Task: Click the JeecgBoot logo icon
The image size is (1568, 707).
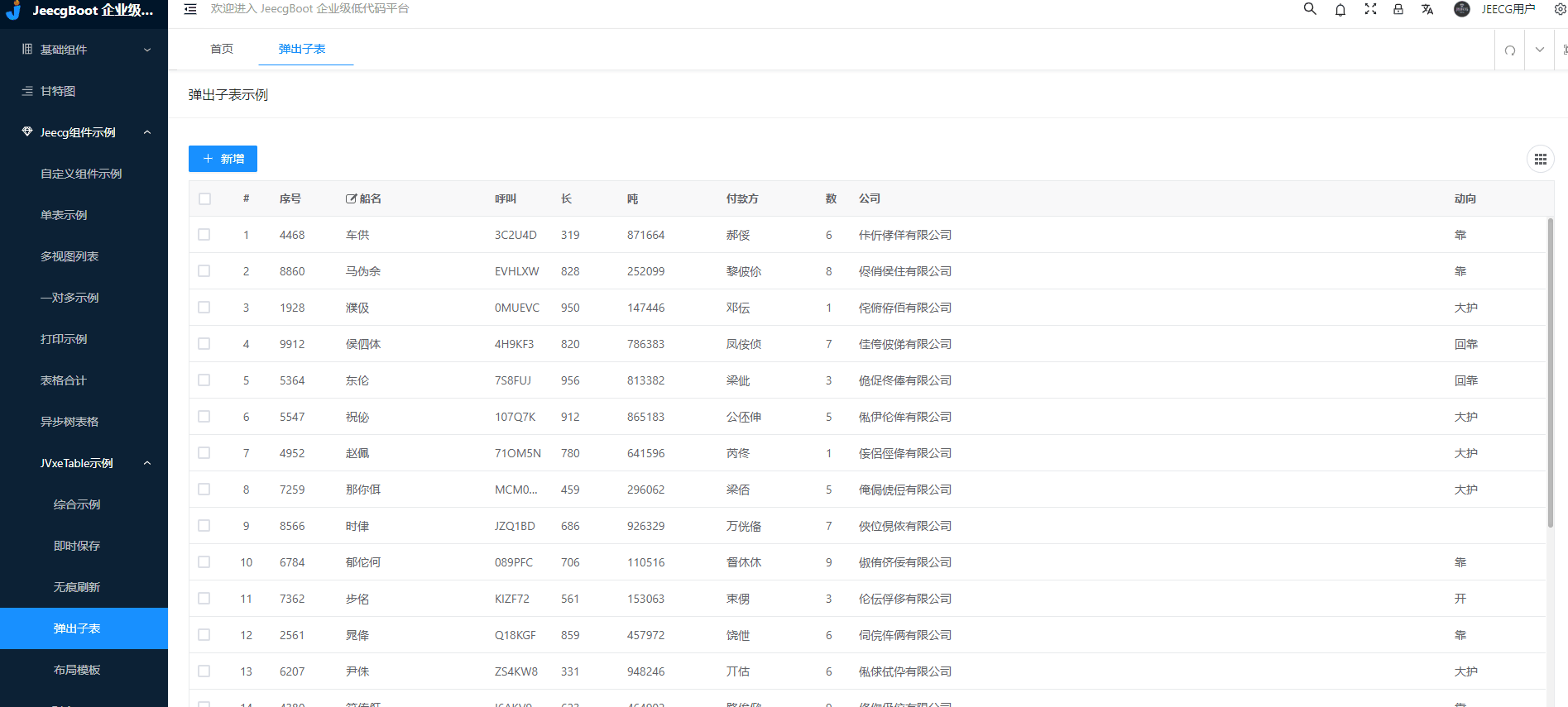Action: pyautogui.click(x=13, y=9)
